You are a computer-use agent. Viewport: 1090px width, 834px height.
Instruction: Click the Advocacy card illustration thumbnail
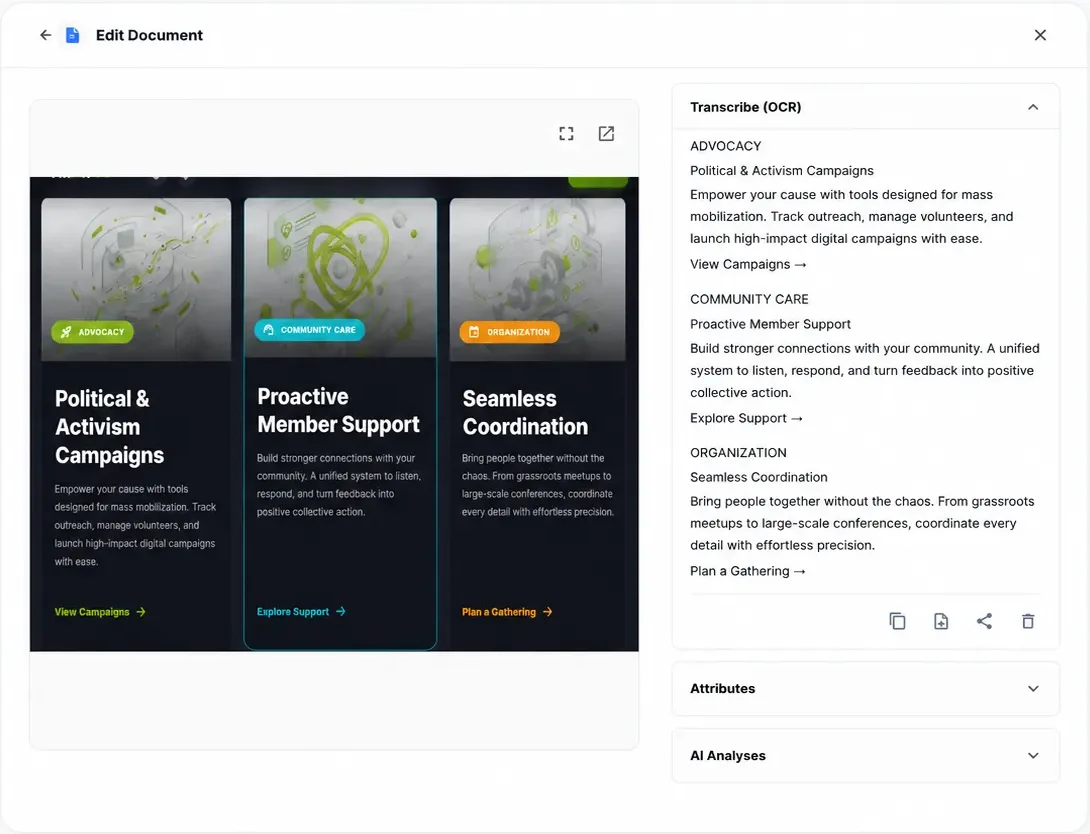pyautogui.click(x=136, y=279)
